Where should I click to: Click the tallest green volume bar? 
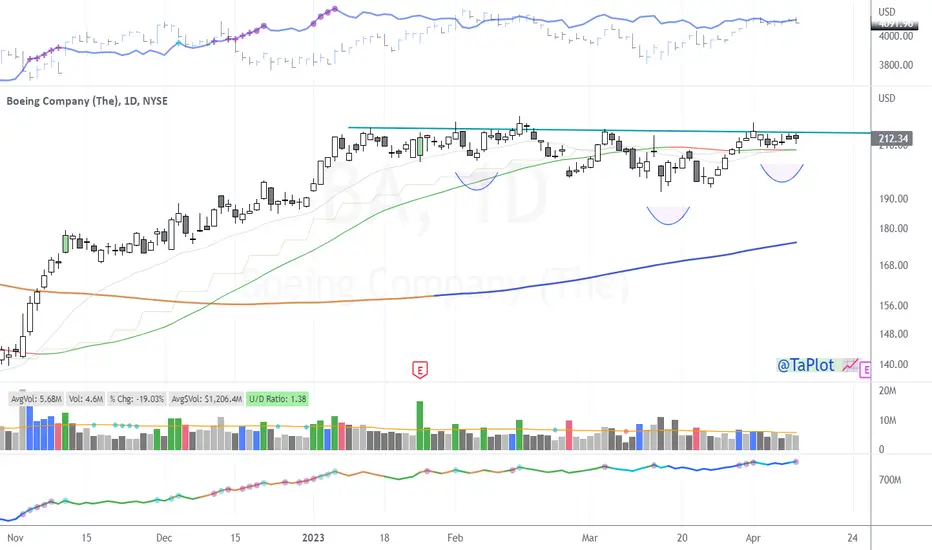coord(420,426)
